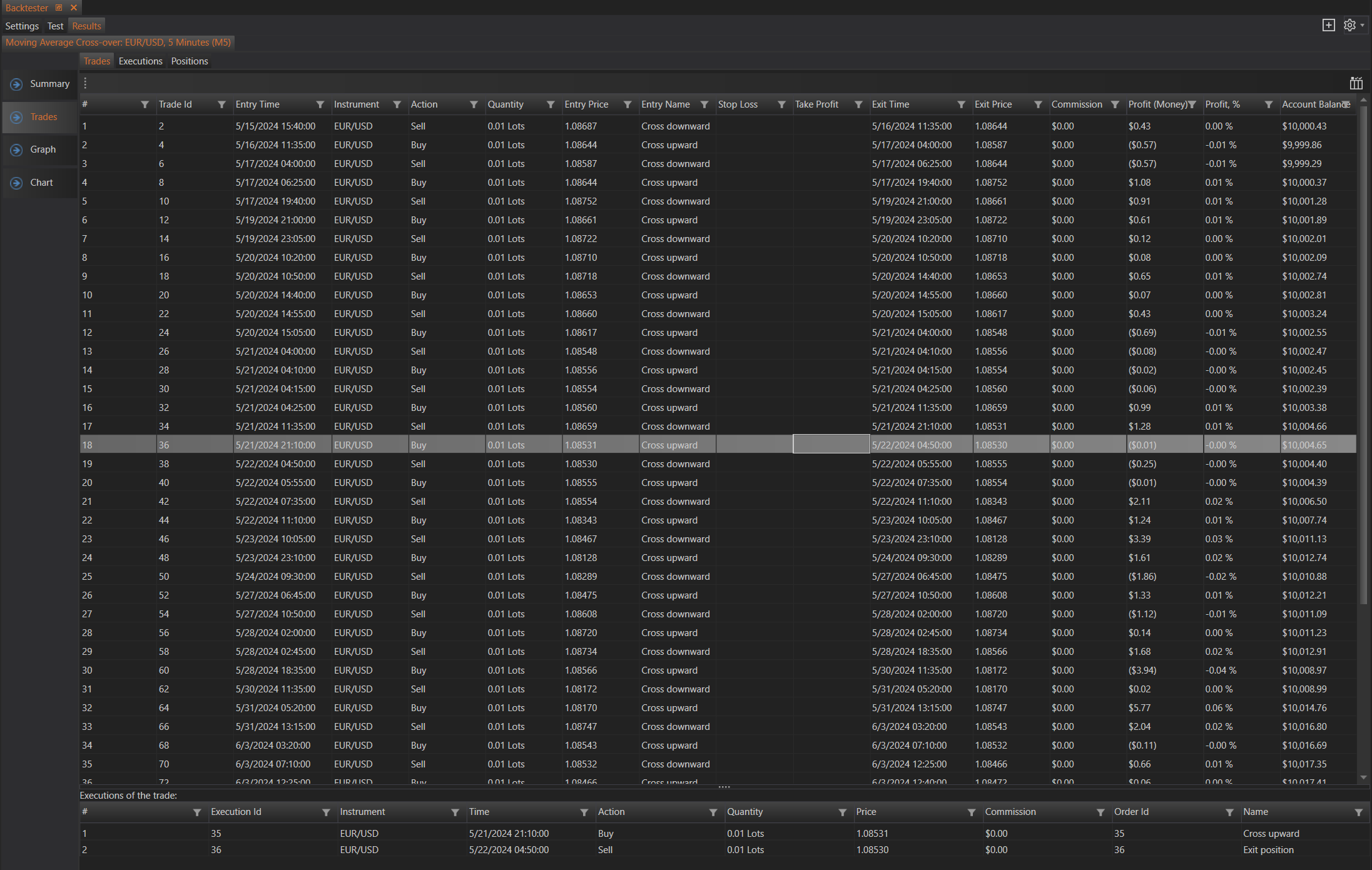1372x870 pixels.
Task: Switch to the Positions tab
Action: click(x=190, y=61)
